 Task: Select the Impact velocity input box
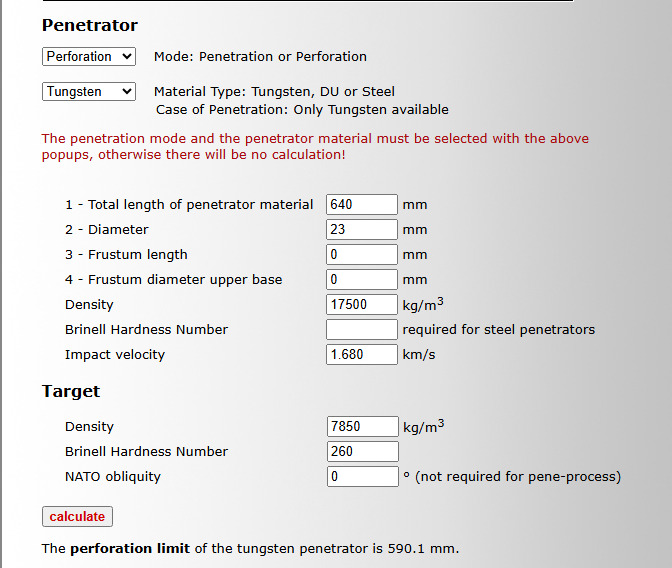pos(362,355)
